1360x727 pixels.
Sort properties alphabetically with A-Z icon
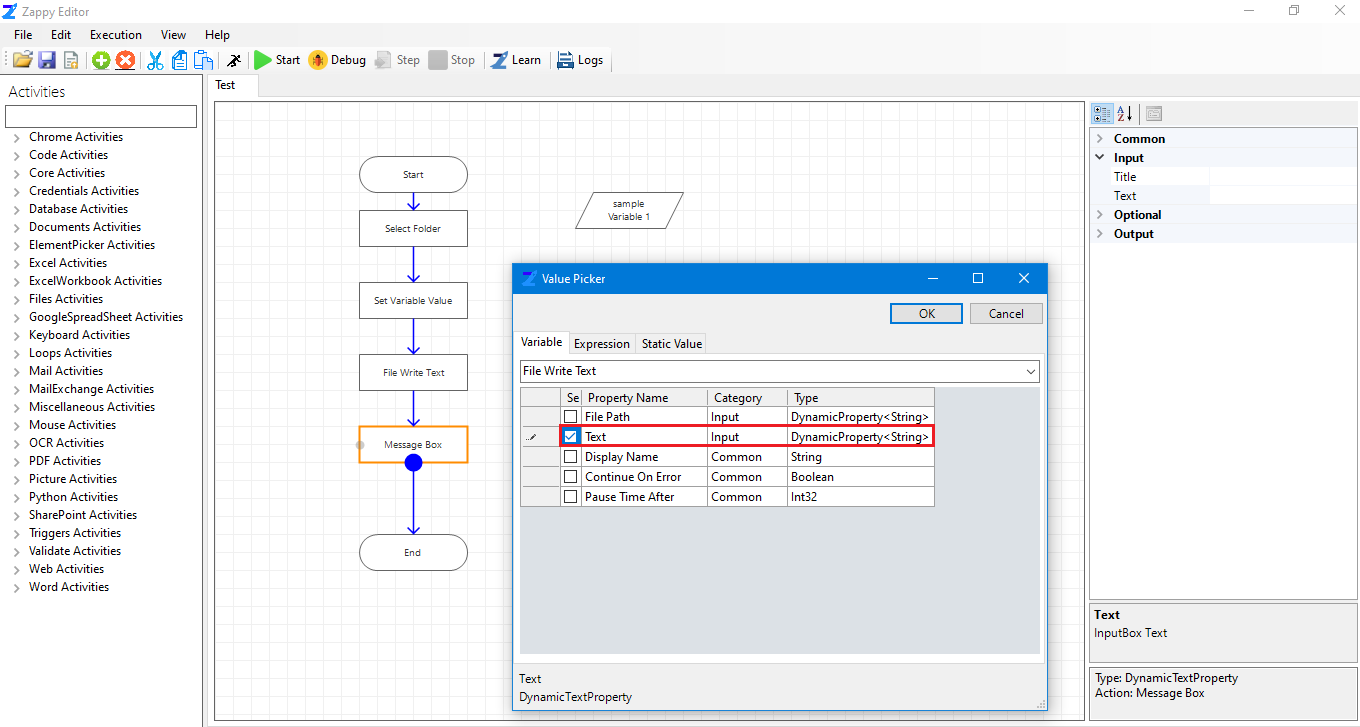point(1125,114)
